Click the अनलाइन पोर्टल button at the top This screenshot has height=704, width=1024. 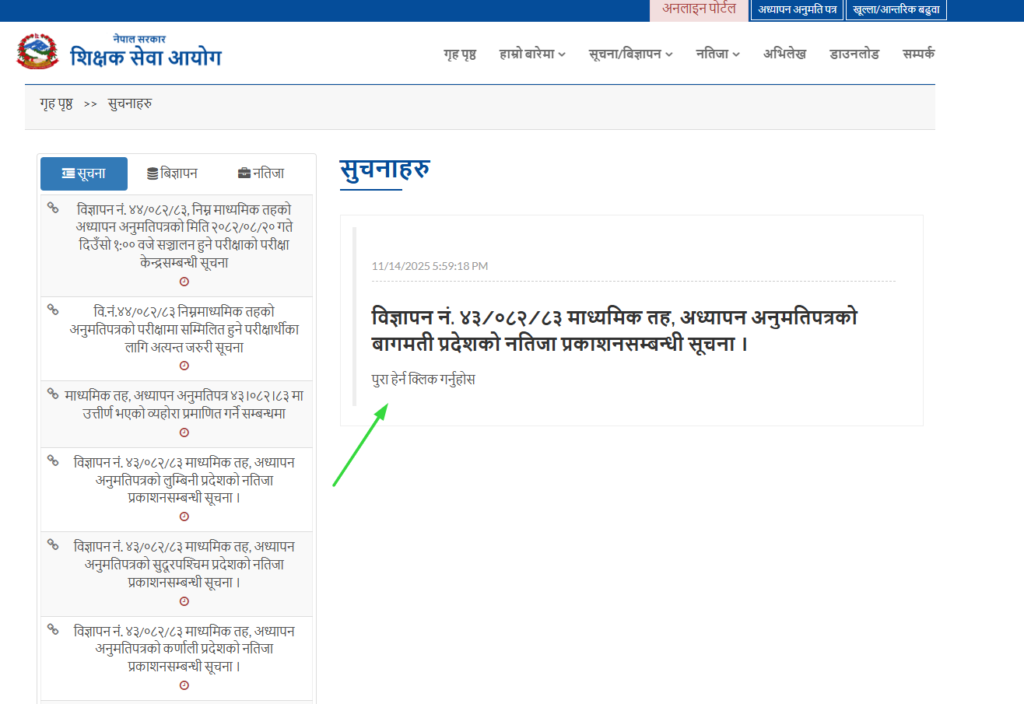(x=698, y=10)
